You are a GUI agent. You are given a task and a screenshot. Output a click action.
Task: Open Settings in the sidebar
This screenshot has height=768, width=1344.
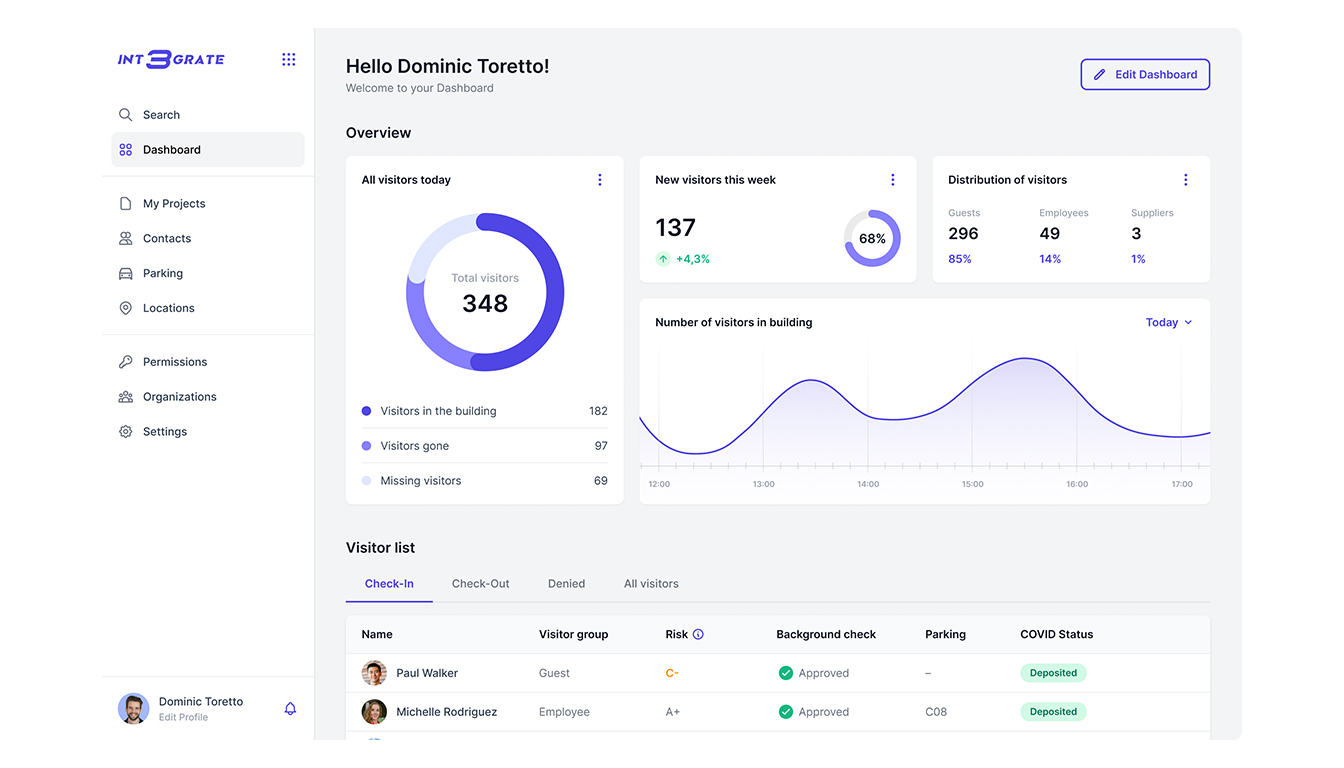164,432
